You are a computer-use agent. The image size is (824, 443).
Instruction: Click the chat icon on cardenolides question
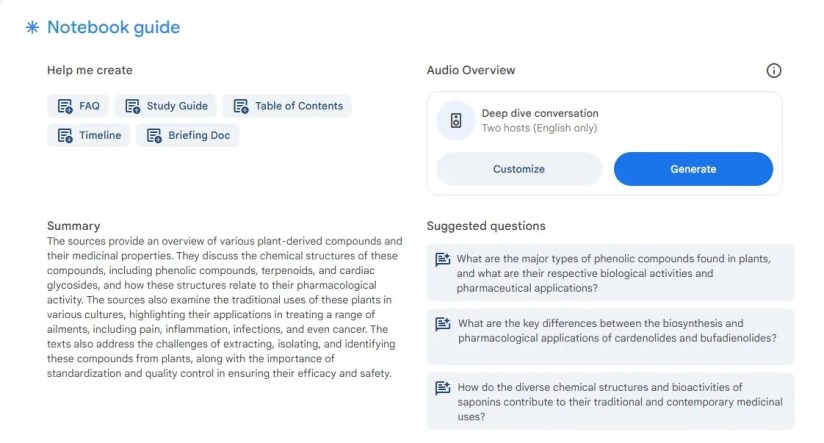(x=443, y=324)
